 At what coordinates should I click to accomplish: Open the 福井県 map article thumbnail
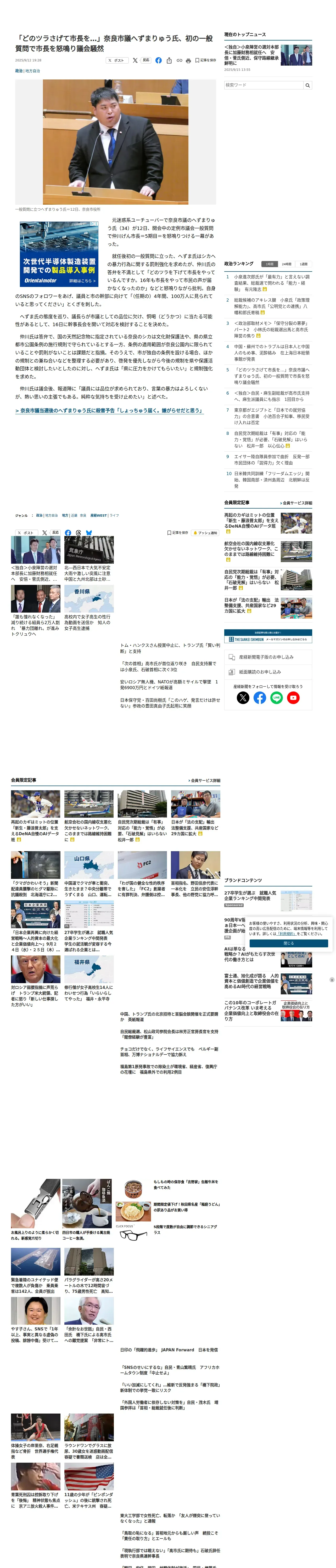[88, 969]
